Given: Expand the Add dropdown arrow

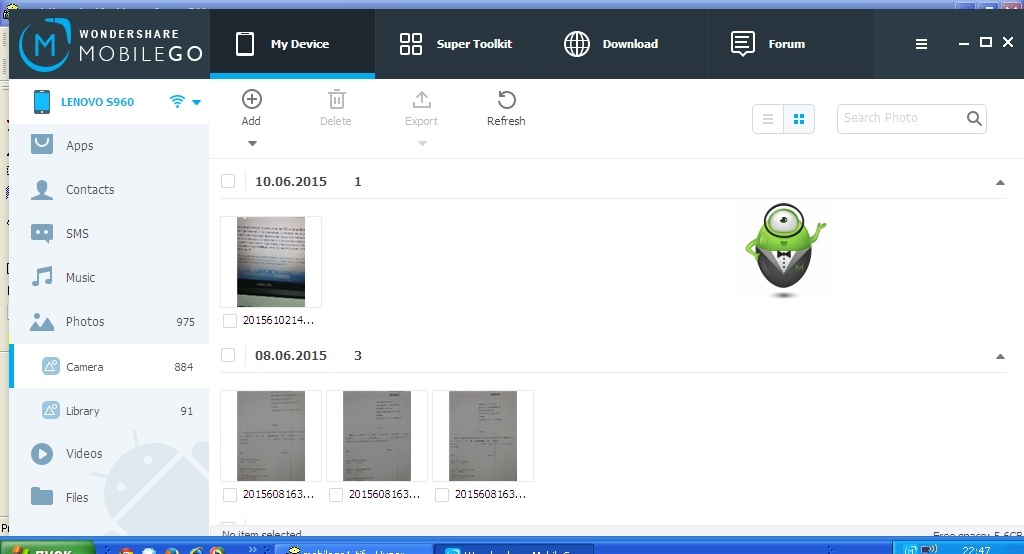Looking at the screenshot, I should pyautogui.click(x=252, y=143).
